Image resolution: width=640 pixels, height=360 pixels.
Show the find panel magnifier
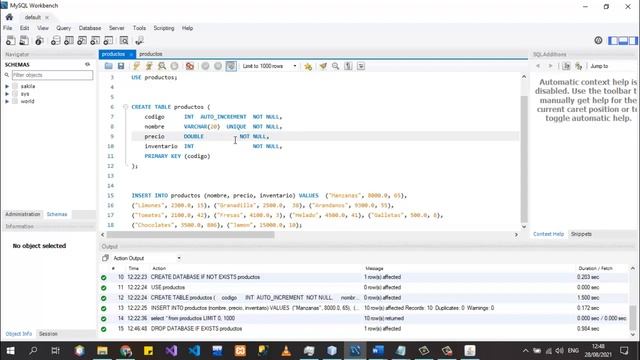pos(336,66)
